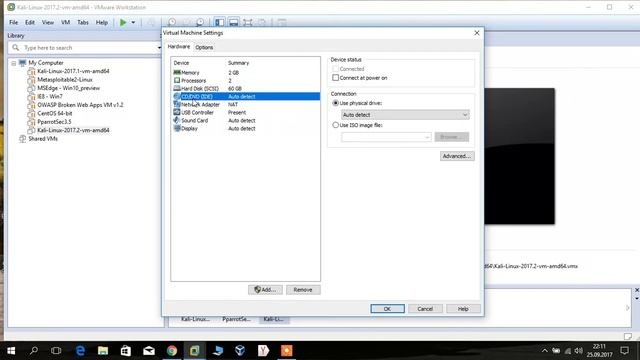This screenshot has width=640, height=360.
Task: Select OWASP Broken Web Apps VM v1.2
Action: pyautogui.click(x=80, y=105)
